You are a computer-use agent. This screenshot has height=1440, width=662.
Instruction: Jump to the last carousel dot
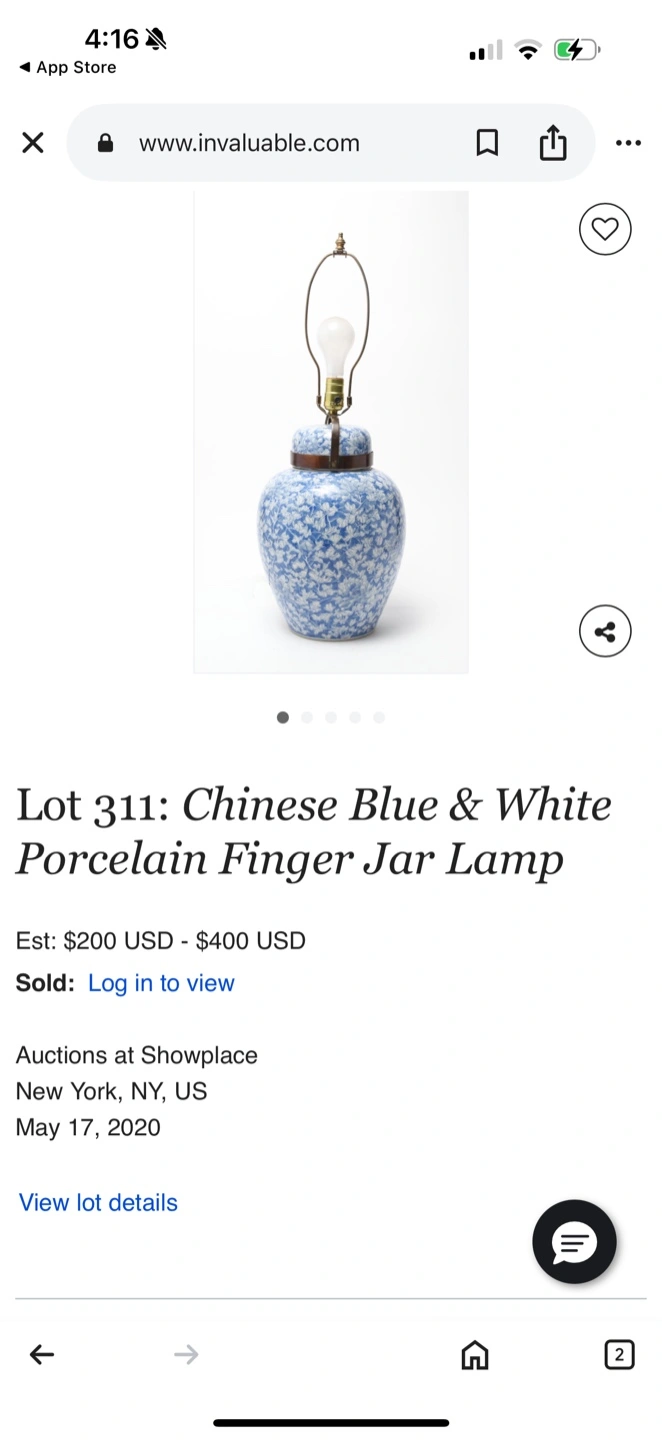pyautogui.click(x=379, y=717)
